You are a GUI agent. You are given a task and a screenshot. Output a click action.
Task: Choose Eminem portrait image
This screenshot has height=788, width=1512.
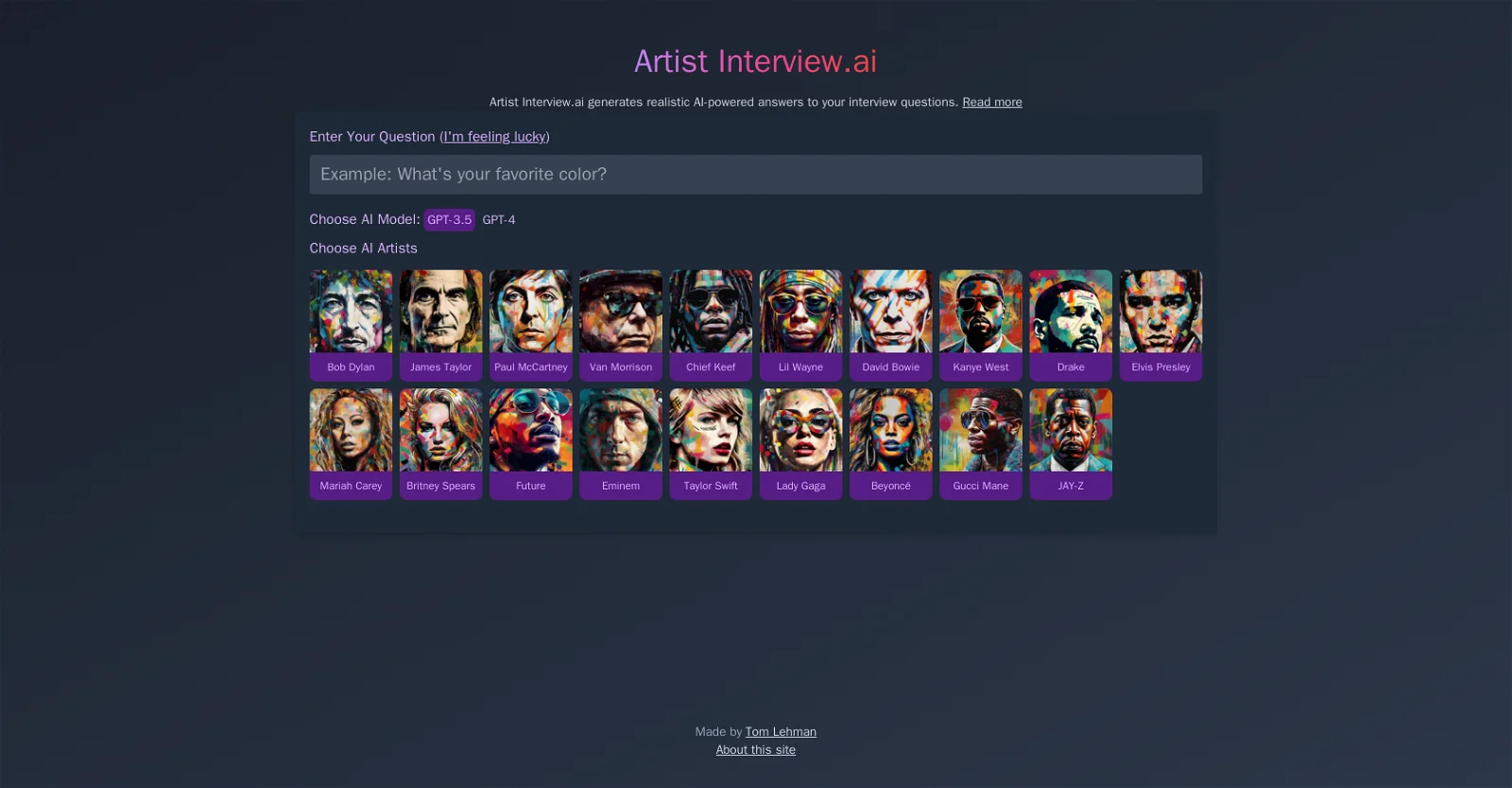point(621,430)
